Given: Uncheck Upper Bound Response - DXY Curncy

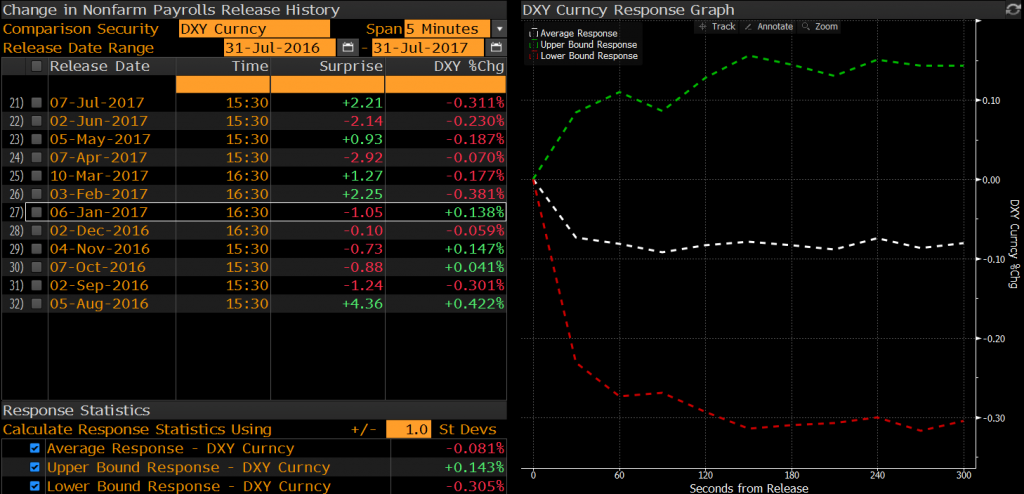Looking at the screenshot, I should (35, 468).
